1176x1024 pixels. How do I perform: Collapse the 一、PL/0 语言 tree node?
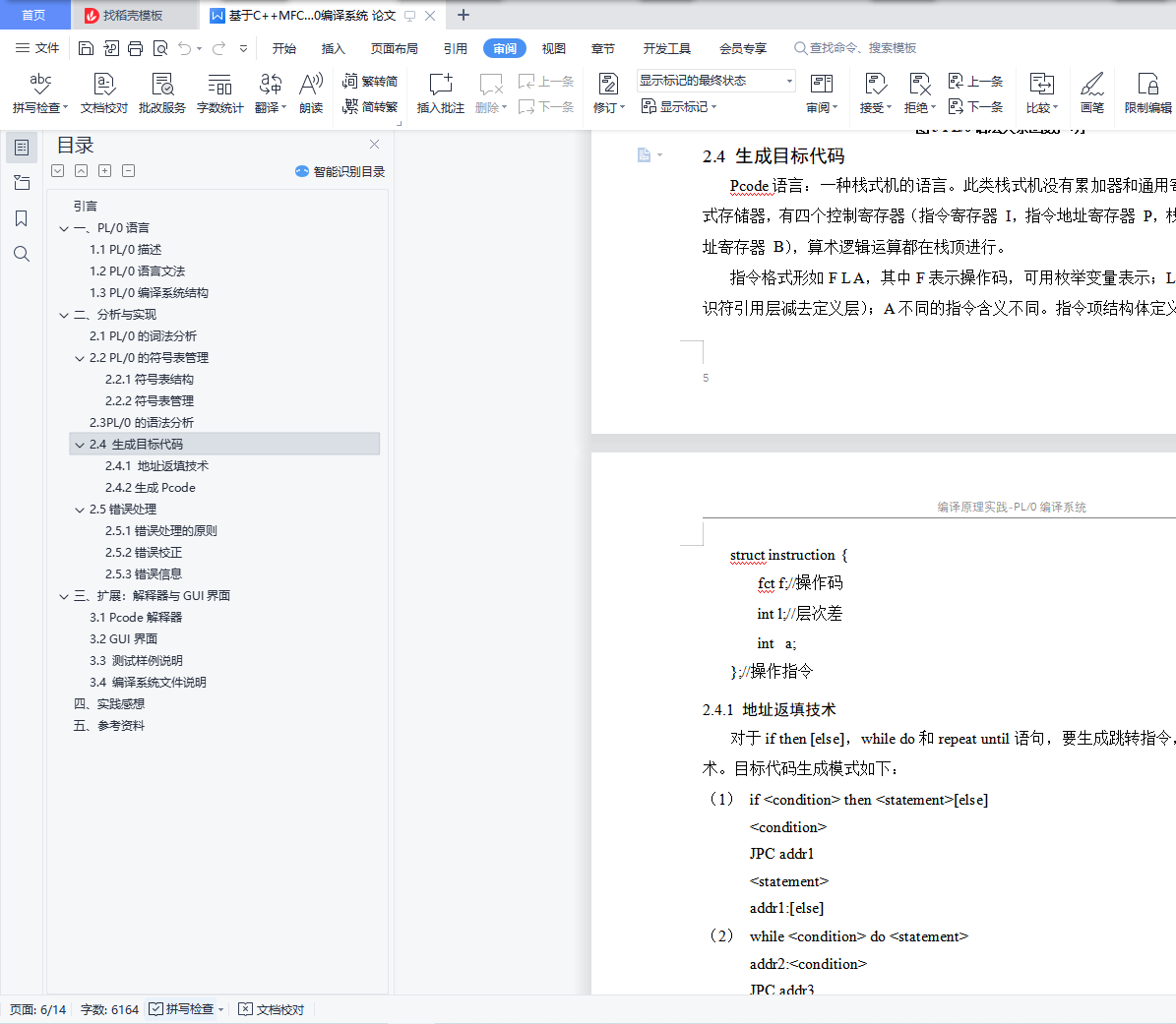64,228
